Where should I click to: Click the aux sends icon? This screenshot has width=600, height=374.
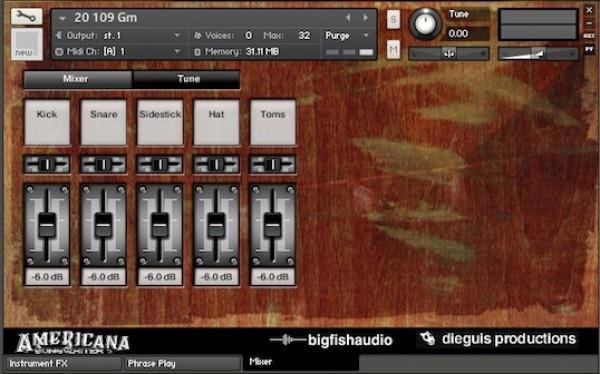coord(589,36)
